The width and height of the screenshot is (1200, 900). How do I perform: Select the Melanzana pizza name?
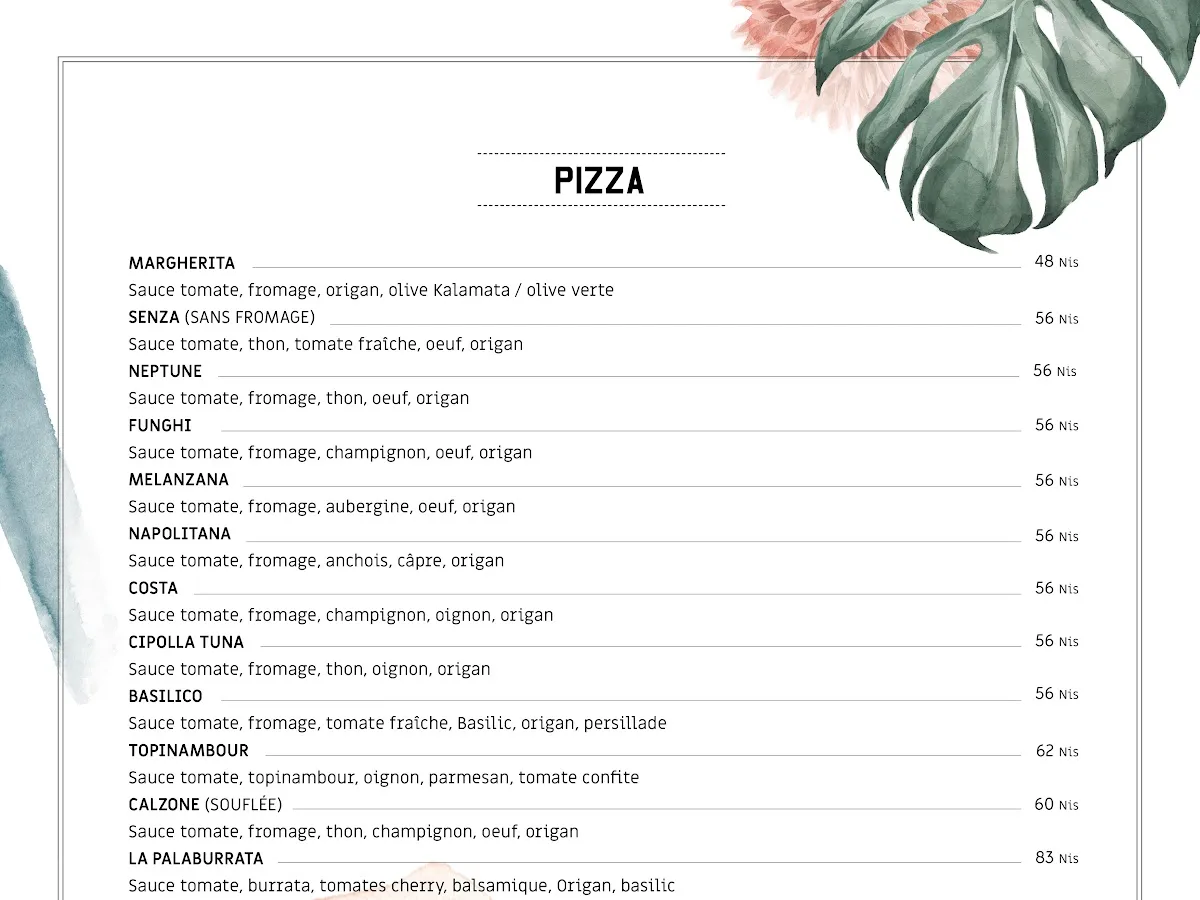pyautogui.click(x=178, y=479)
